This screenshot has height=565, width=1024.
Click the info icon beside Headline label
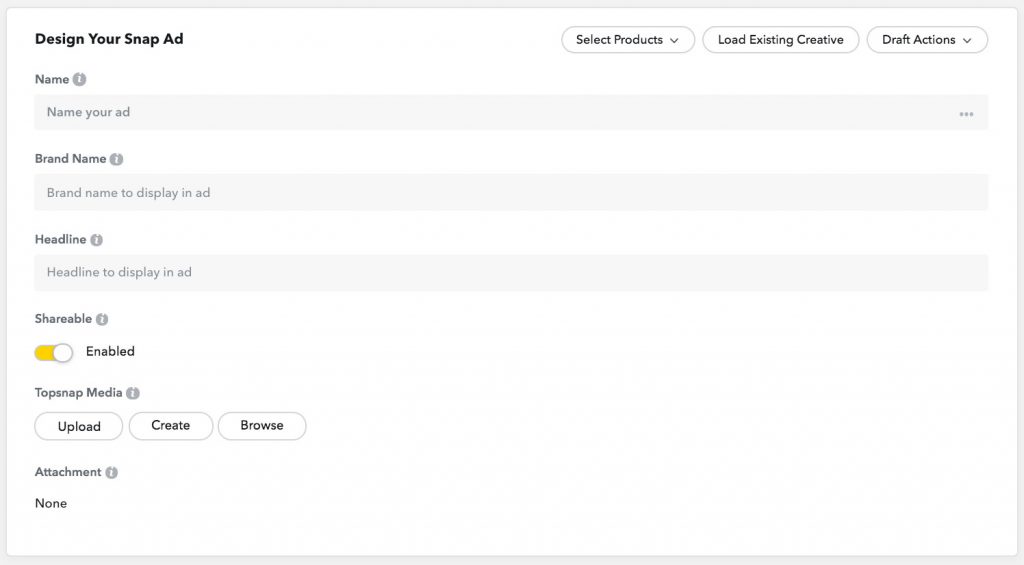(x=97, y=240)
